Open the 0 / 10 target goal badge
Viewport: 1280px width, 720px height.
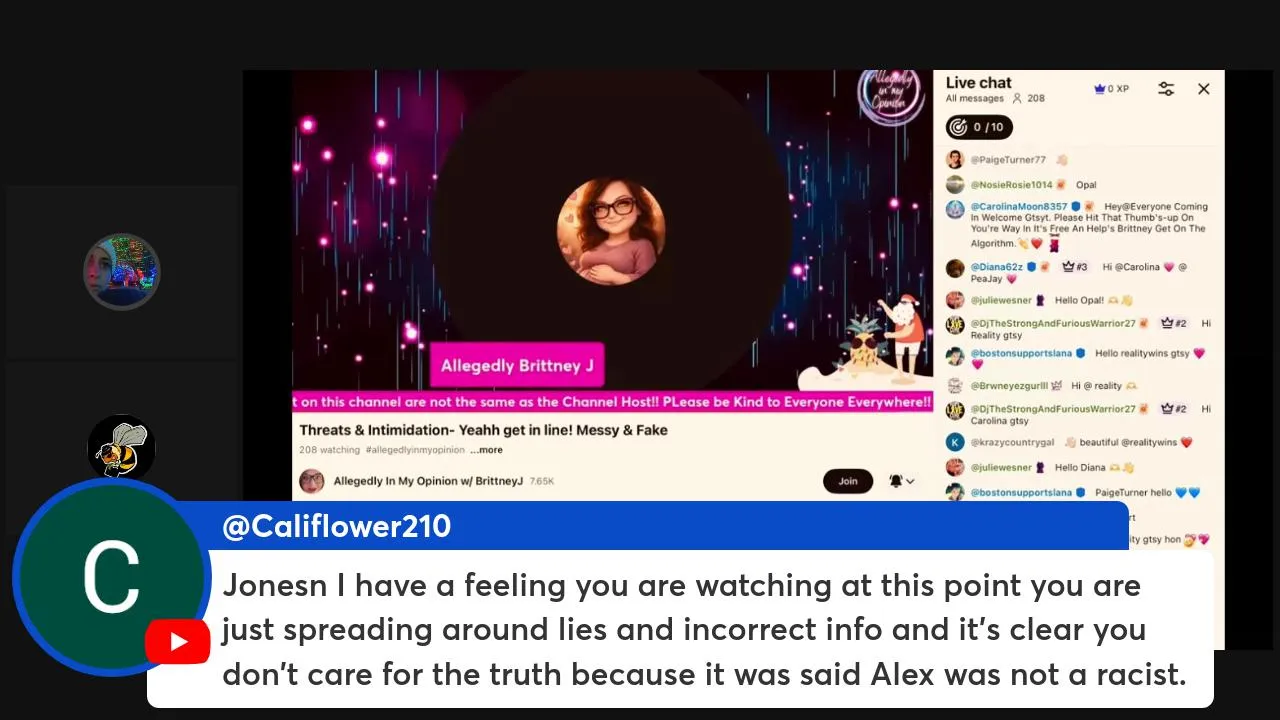[x=979, y=127]
